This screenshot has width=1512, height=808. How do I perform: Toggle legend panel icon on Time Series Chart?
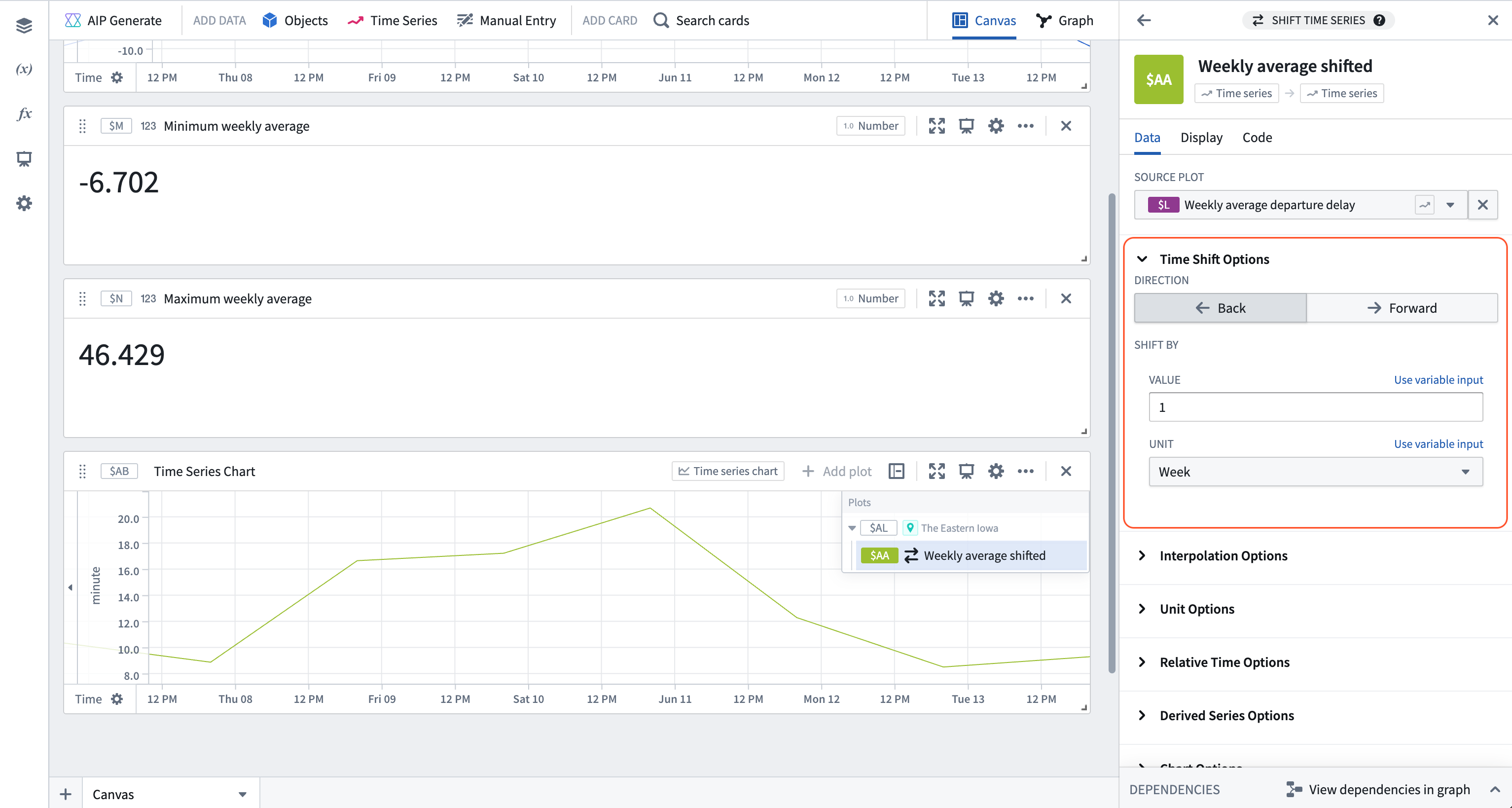[x=896, y=471]
